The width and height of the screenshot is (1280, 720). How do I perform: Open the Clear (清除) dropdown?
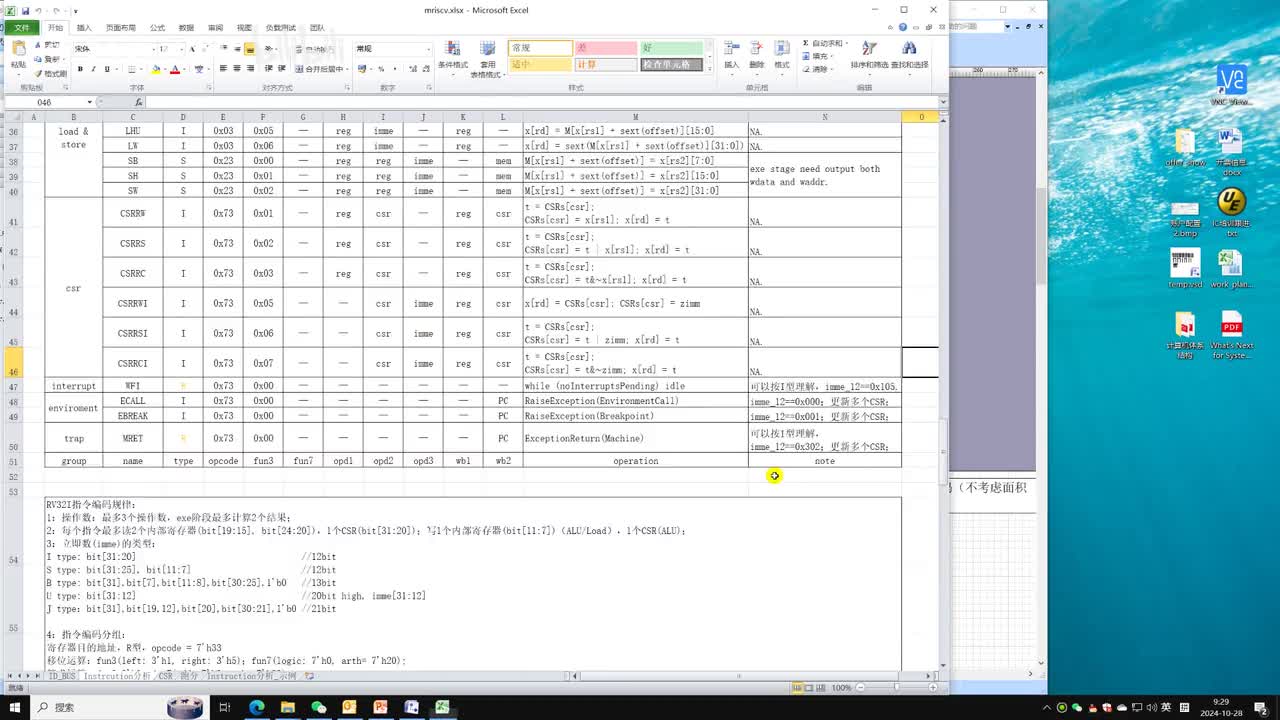(818, 69)
